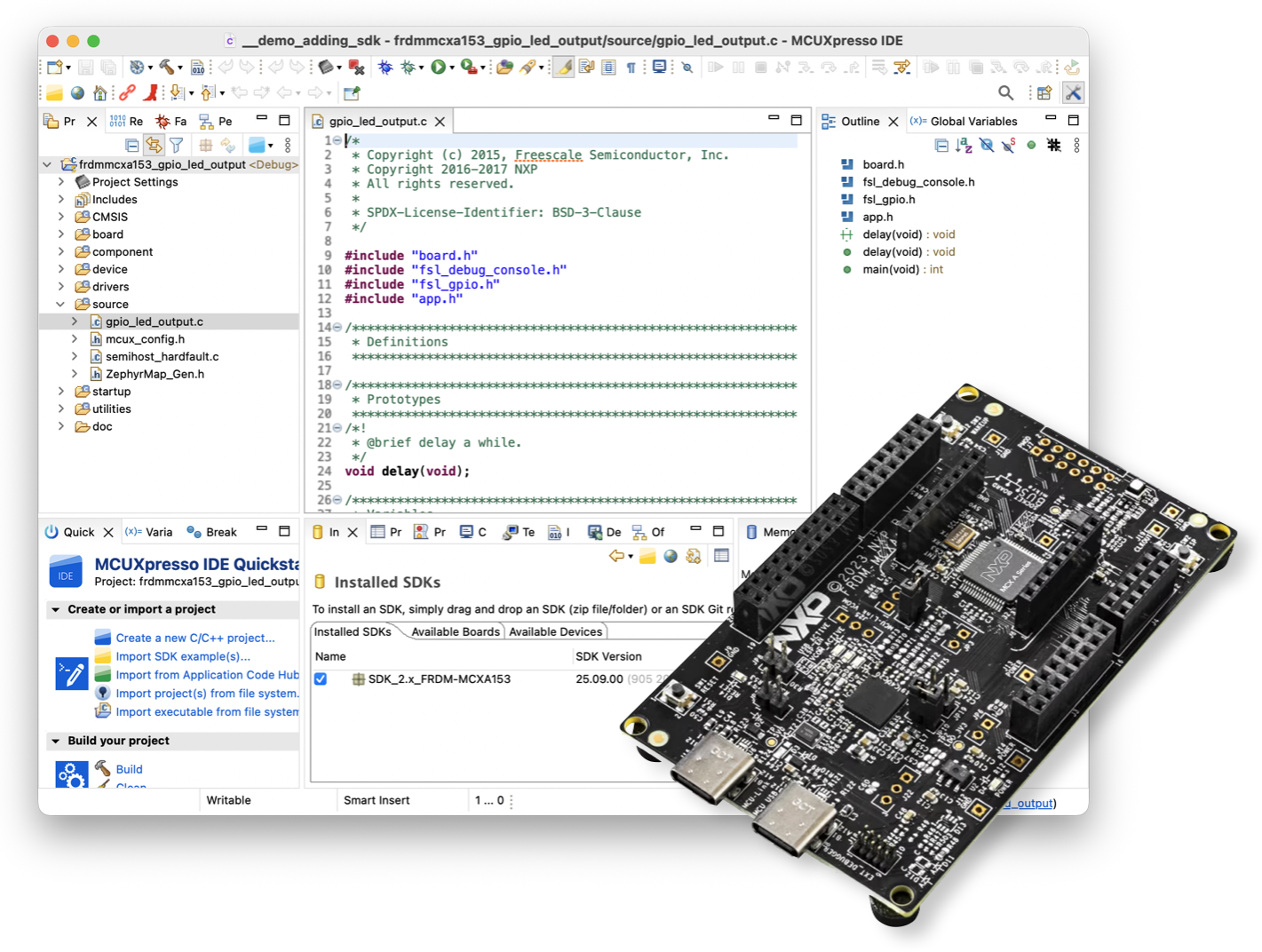Click the red chain link LinkServer icon
The image size is (1262, 952).
point(127,92)
